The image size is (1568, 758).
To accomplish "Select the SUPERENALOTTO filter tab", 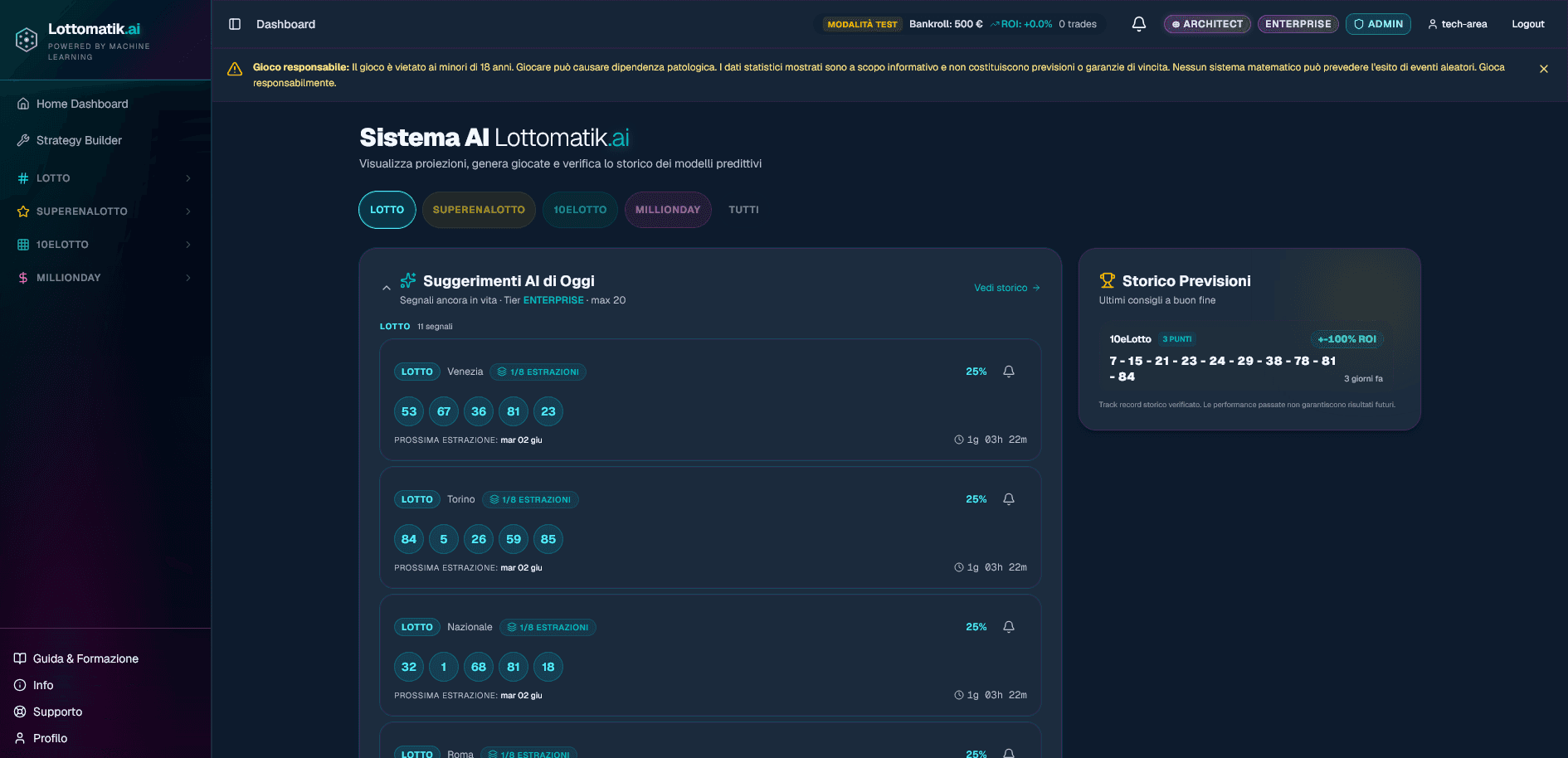I will tap(479, 210).
